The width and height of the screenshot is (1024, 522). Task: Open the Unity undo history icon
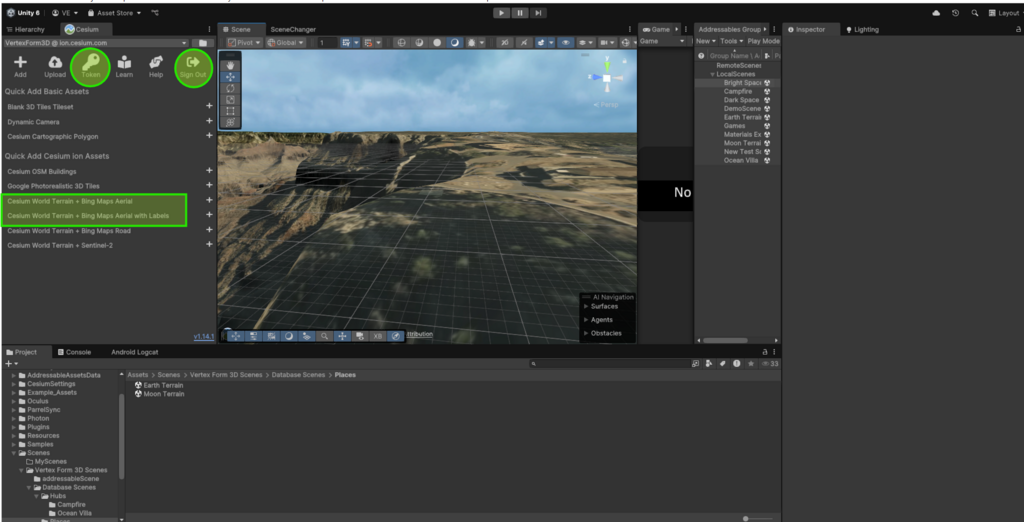(956, 13)
